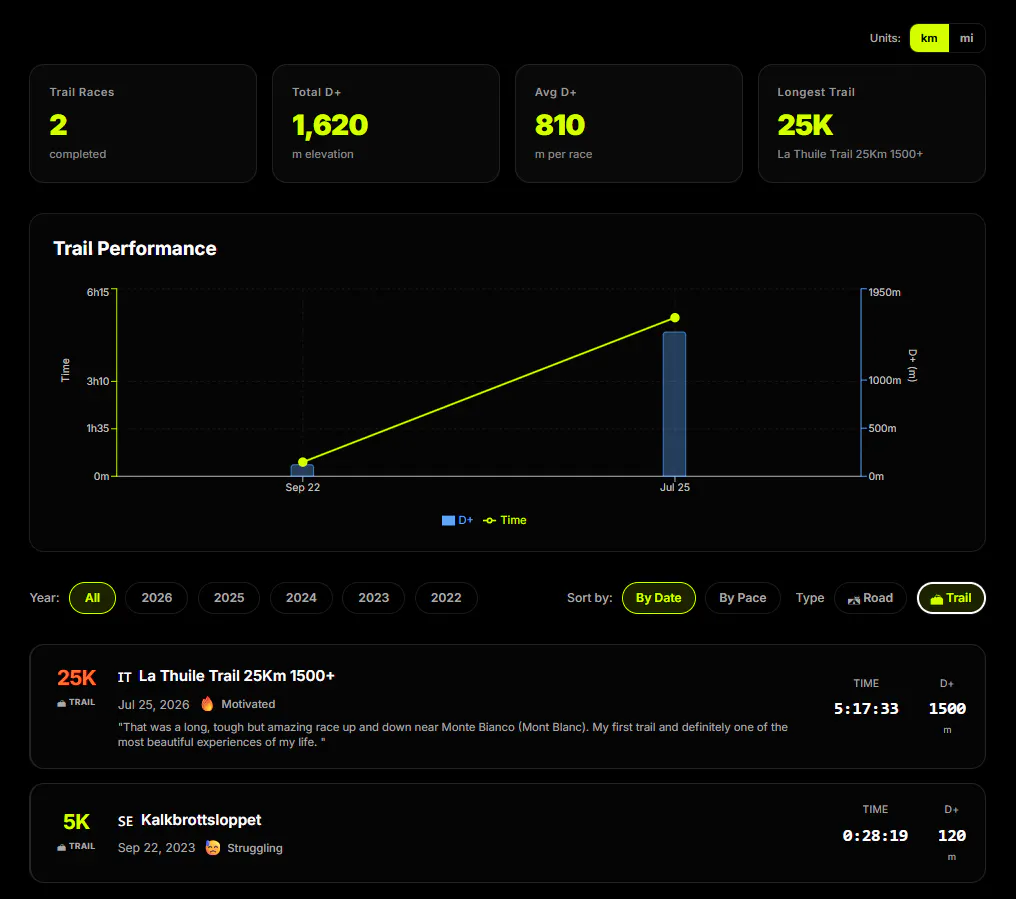Image resolution: width=1016 pixels, height=899 pixels.
Task: Click the Avg D+ 810 card
Action: [629, 123]
